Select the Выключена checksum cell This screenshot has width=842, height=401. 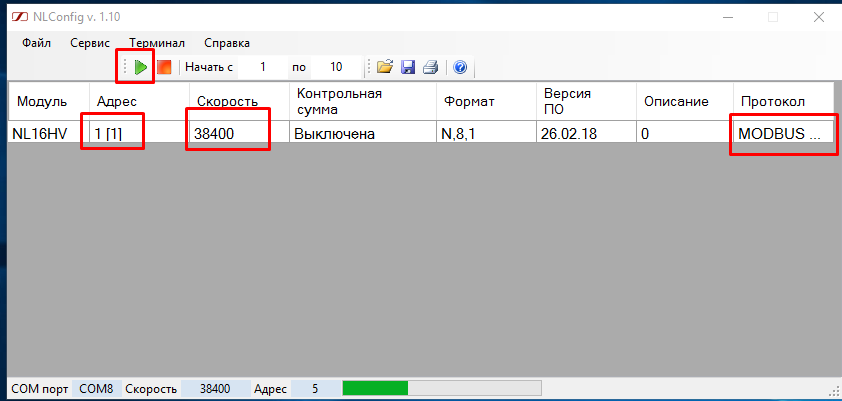(363, 132)
